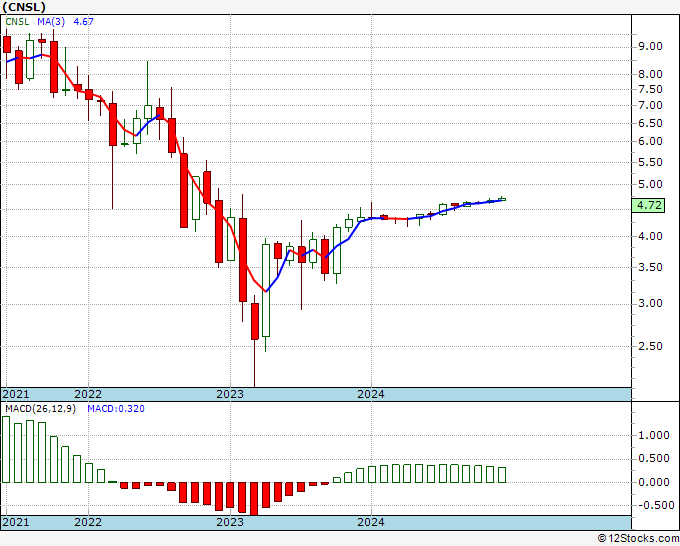This screenshot has height=546, width=680.
Task: Click 2024 on the price chart time axis
Action: coord(371,394)
